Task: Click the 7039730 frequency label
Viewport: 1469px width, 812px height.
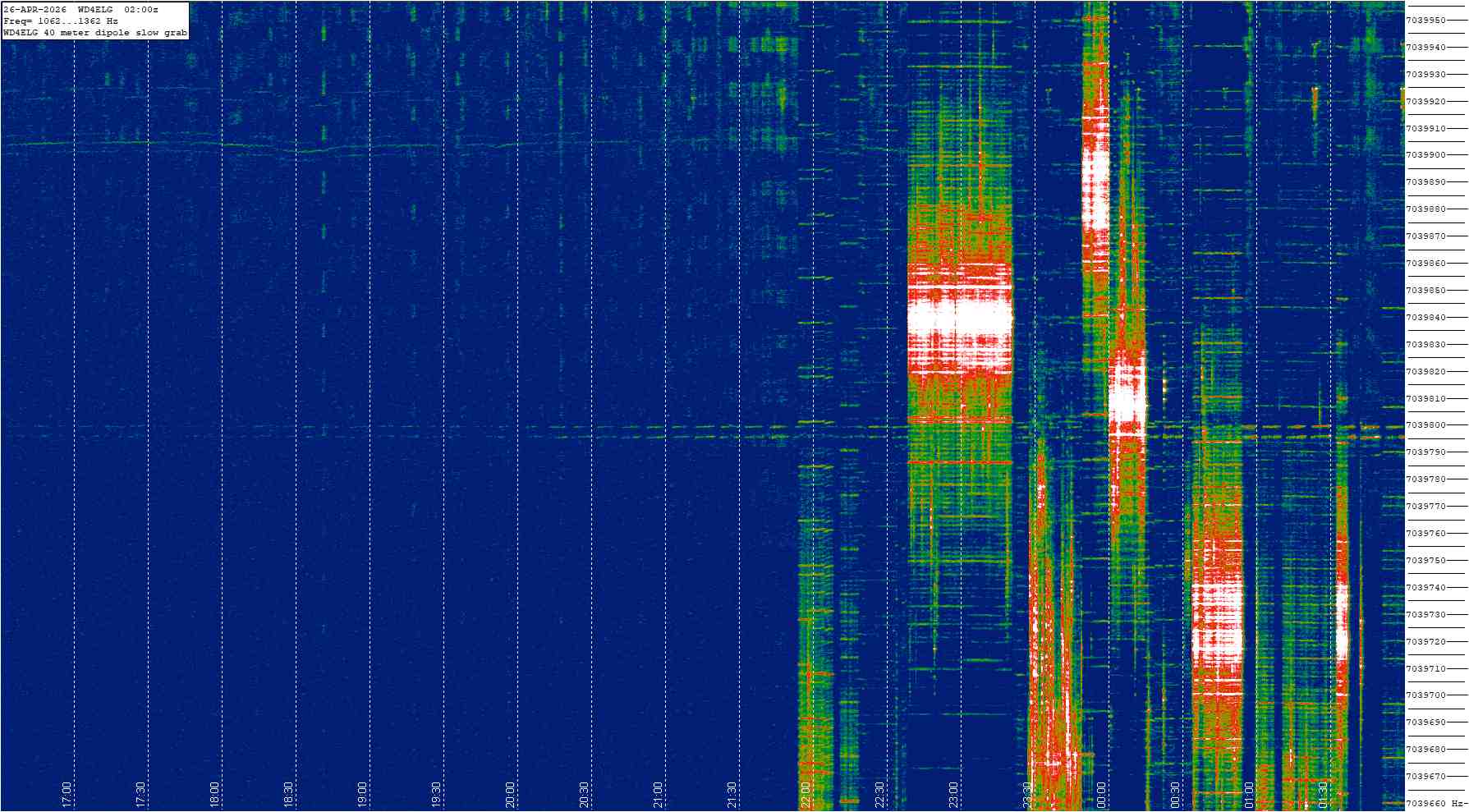Action: click(x=1426, y=614)
